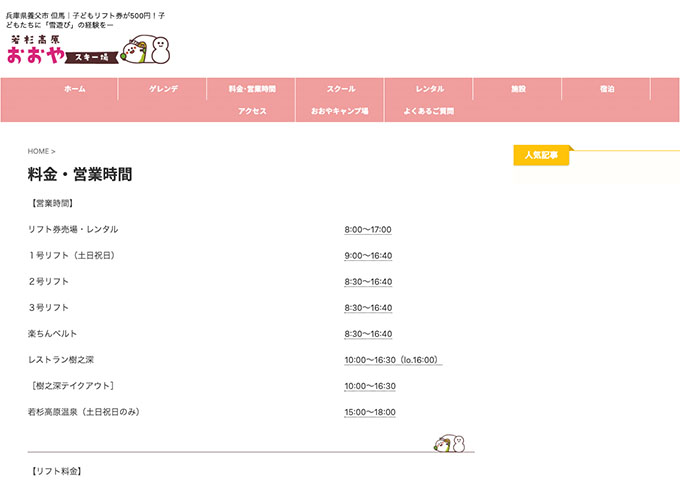680x480 pixels.
Task: Click the 料金・営業時間 page heading
Action: pyautogui.click(x=80, y=174)
